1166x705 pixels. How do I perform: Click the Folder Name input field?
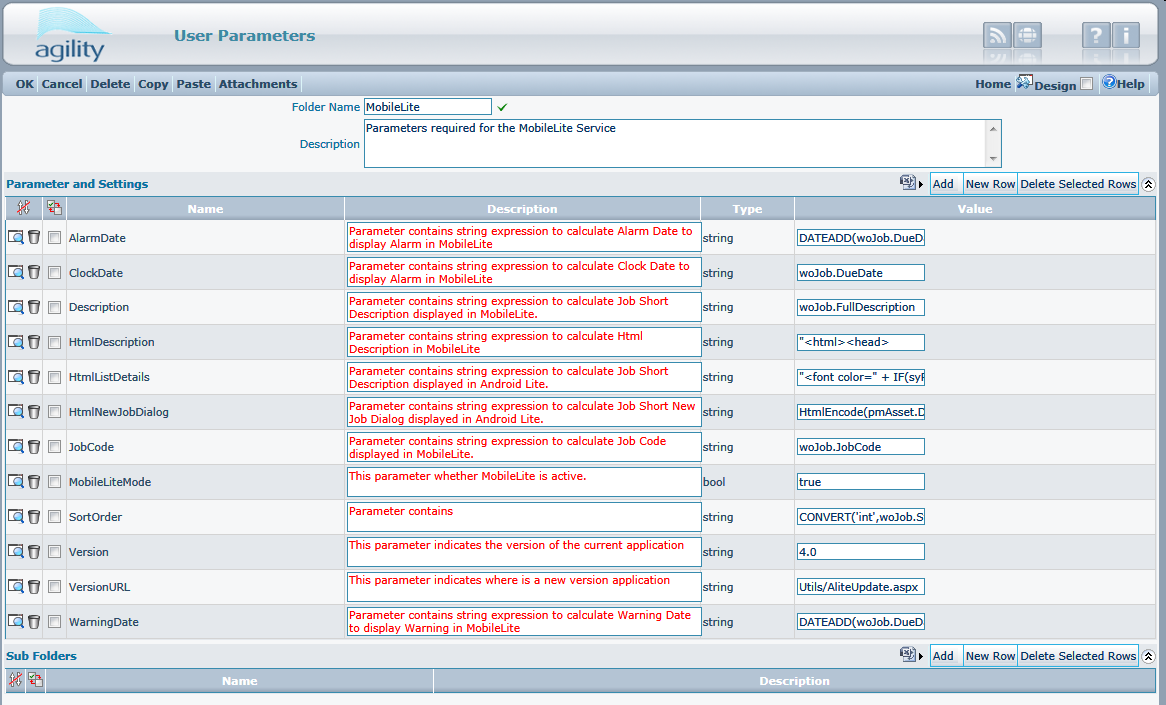(x=428, y=107)
